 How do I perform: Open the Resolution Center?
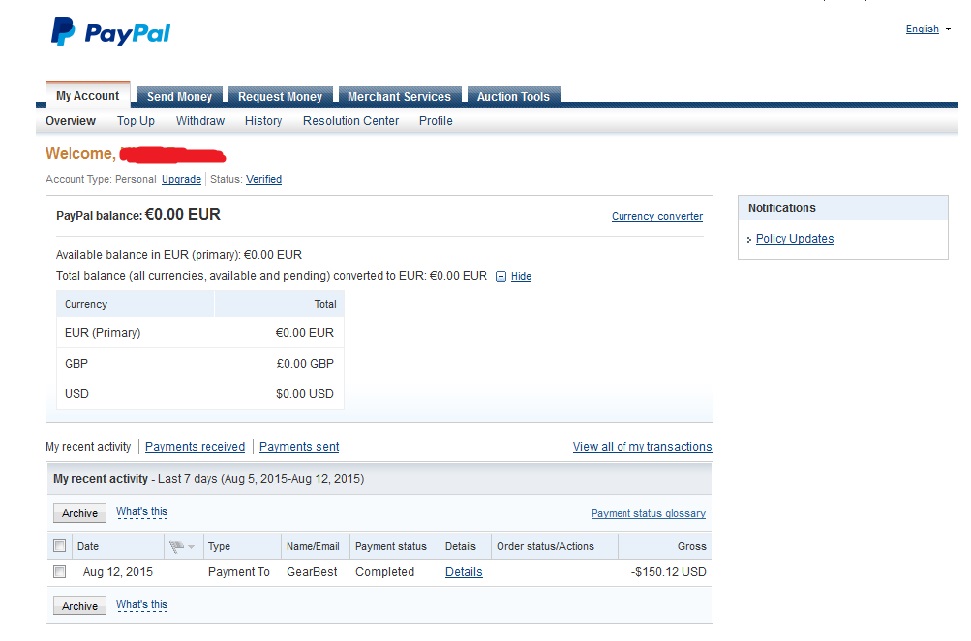[351, 121]
